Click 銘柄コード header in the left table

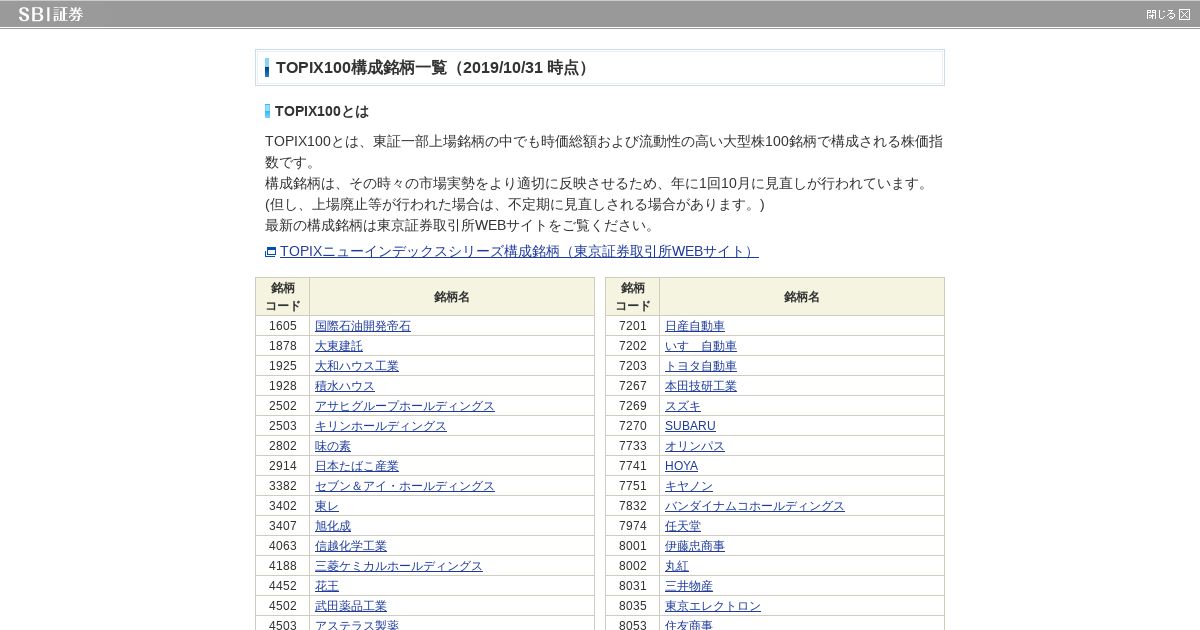tap(283, 297)
